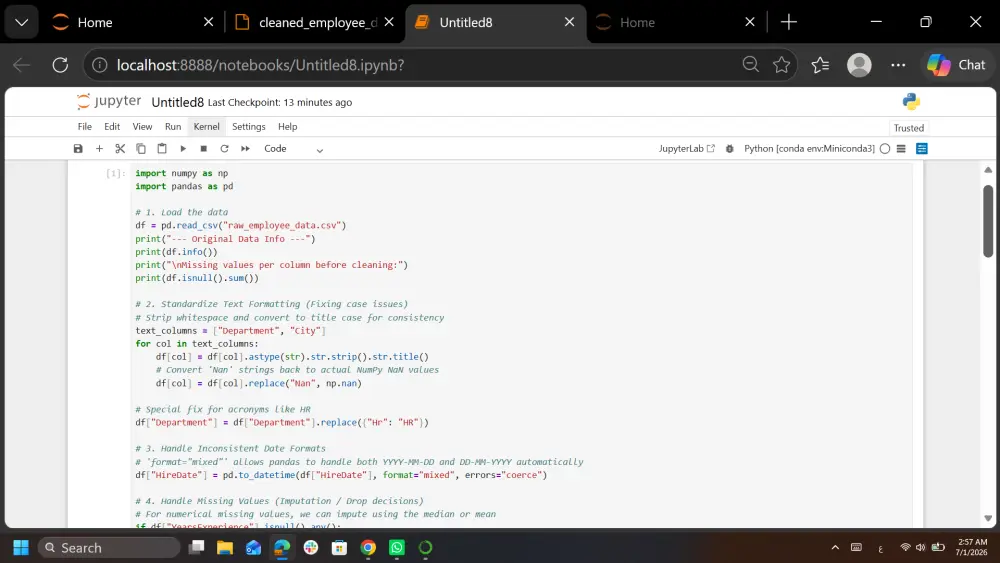The width and height of the screenshot is (1000, 563).
Task: Open Microsoft Edge from the taskbar
Action: [x=282, y=548]
